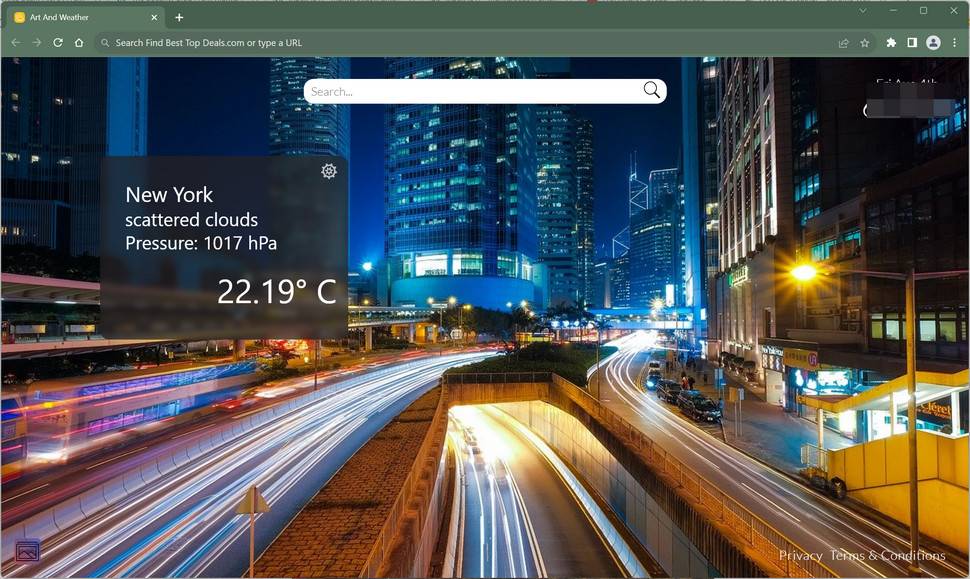Go back with the browser back arrow
Viewport: 970px width, 579px height.
pos(16,43)
